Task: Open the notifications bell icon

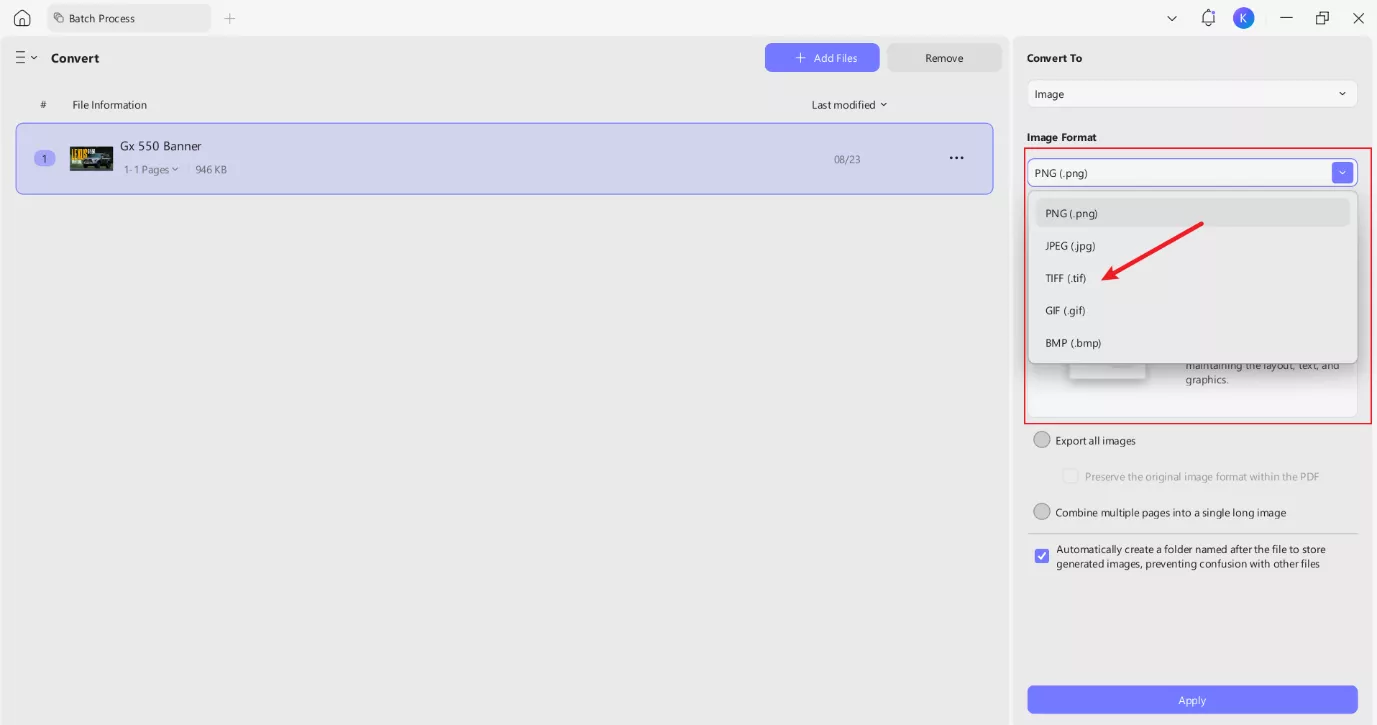Action: pos(1208,18)
